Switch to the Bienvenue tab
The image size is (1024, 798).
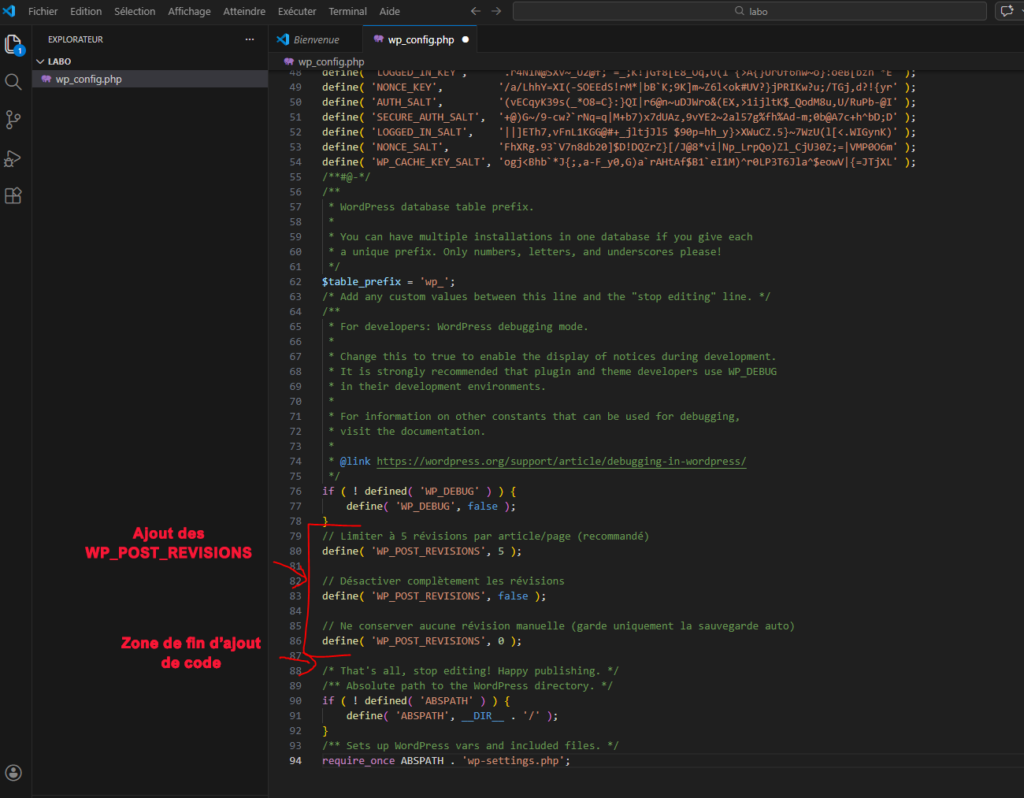[315, 39]
